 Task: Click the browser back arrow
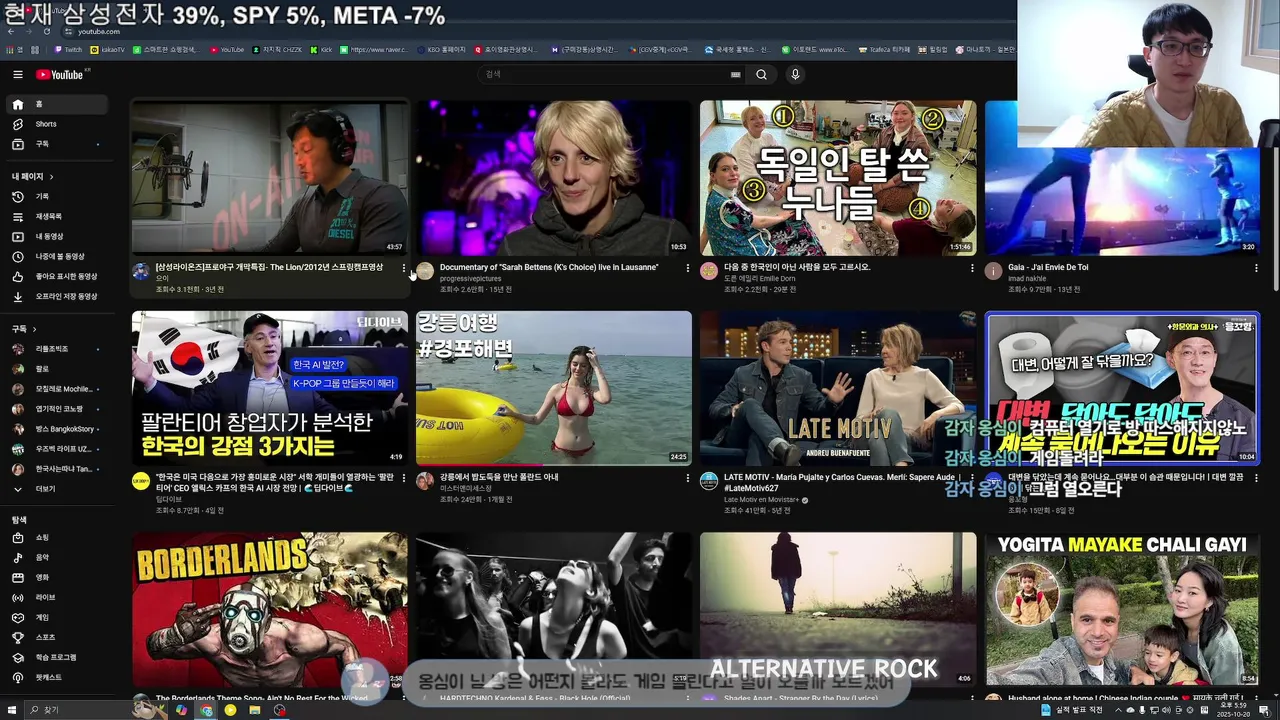tap(10, 32)
